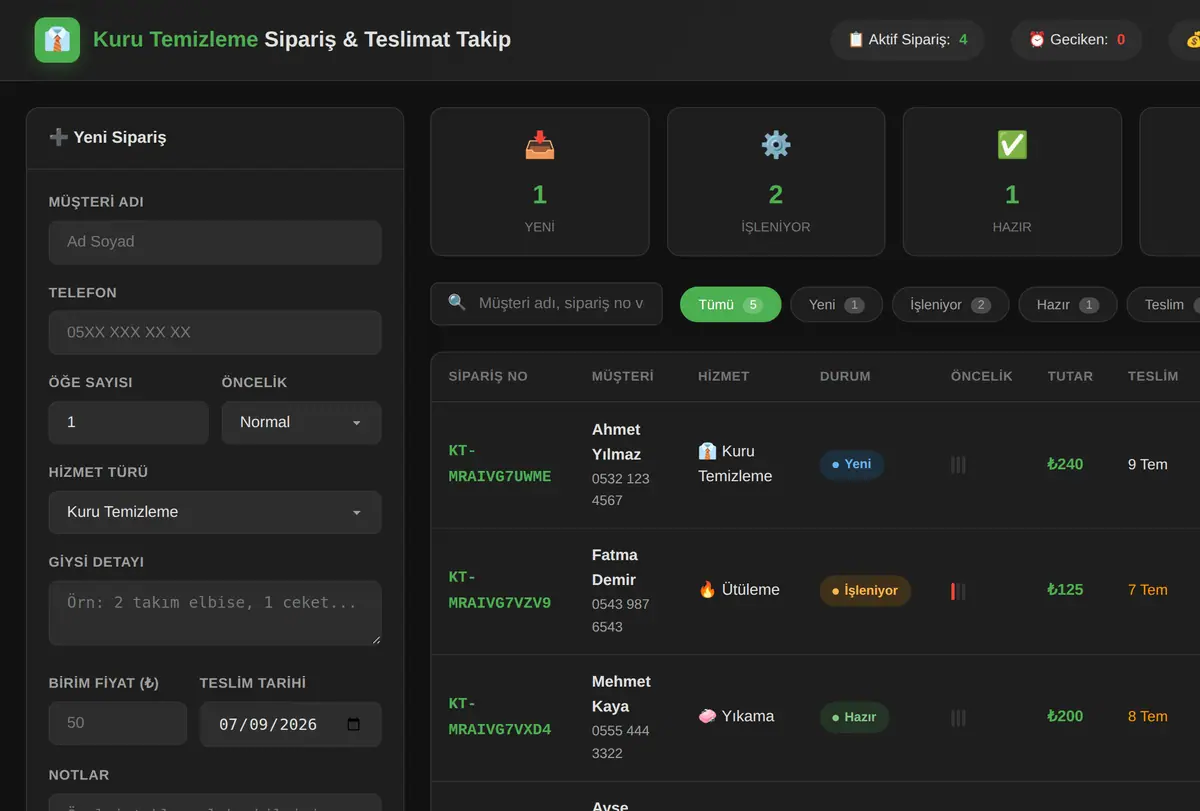Open the Öncelik dropdown set to Normal

tap(301, 422)
